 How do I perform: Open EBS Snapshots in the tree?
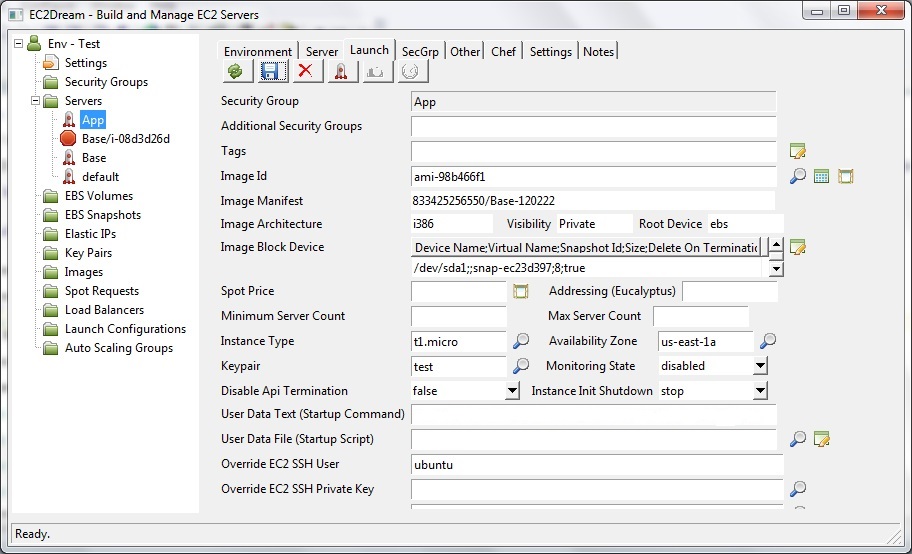(103, 215)
